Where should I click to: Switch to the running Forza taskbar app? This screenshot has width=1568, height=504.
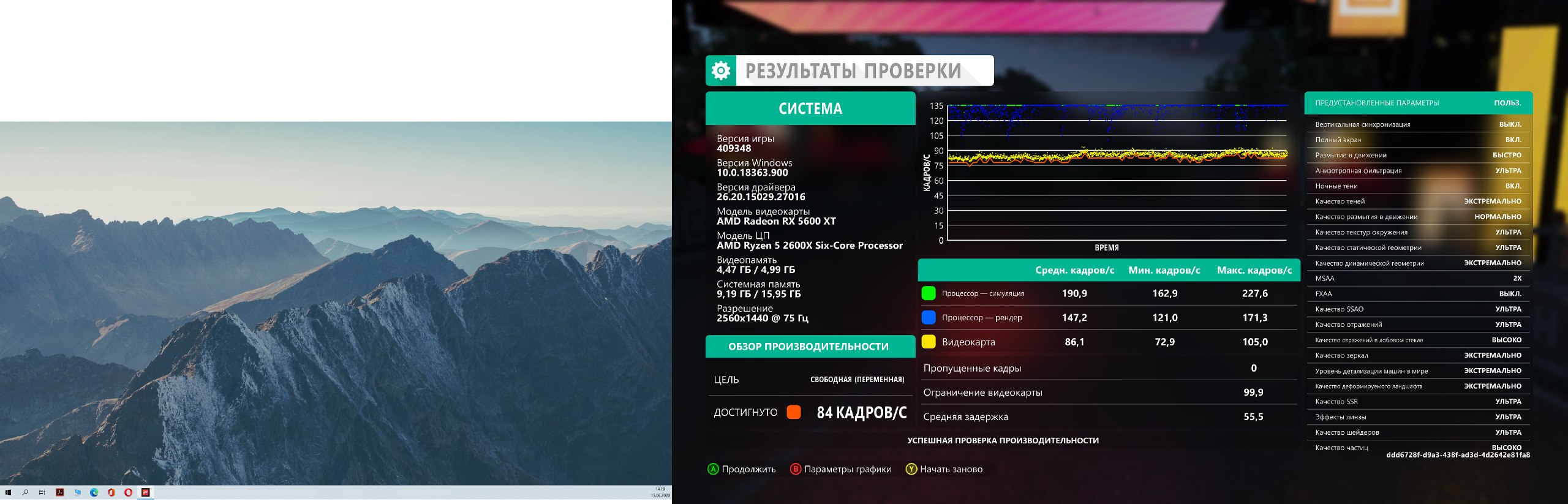click(146, 492)
